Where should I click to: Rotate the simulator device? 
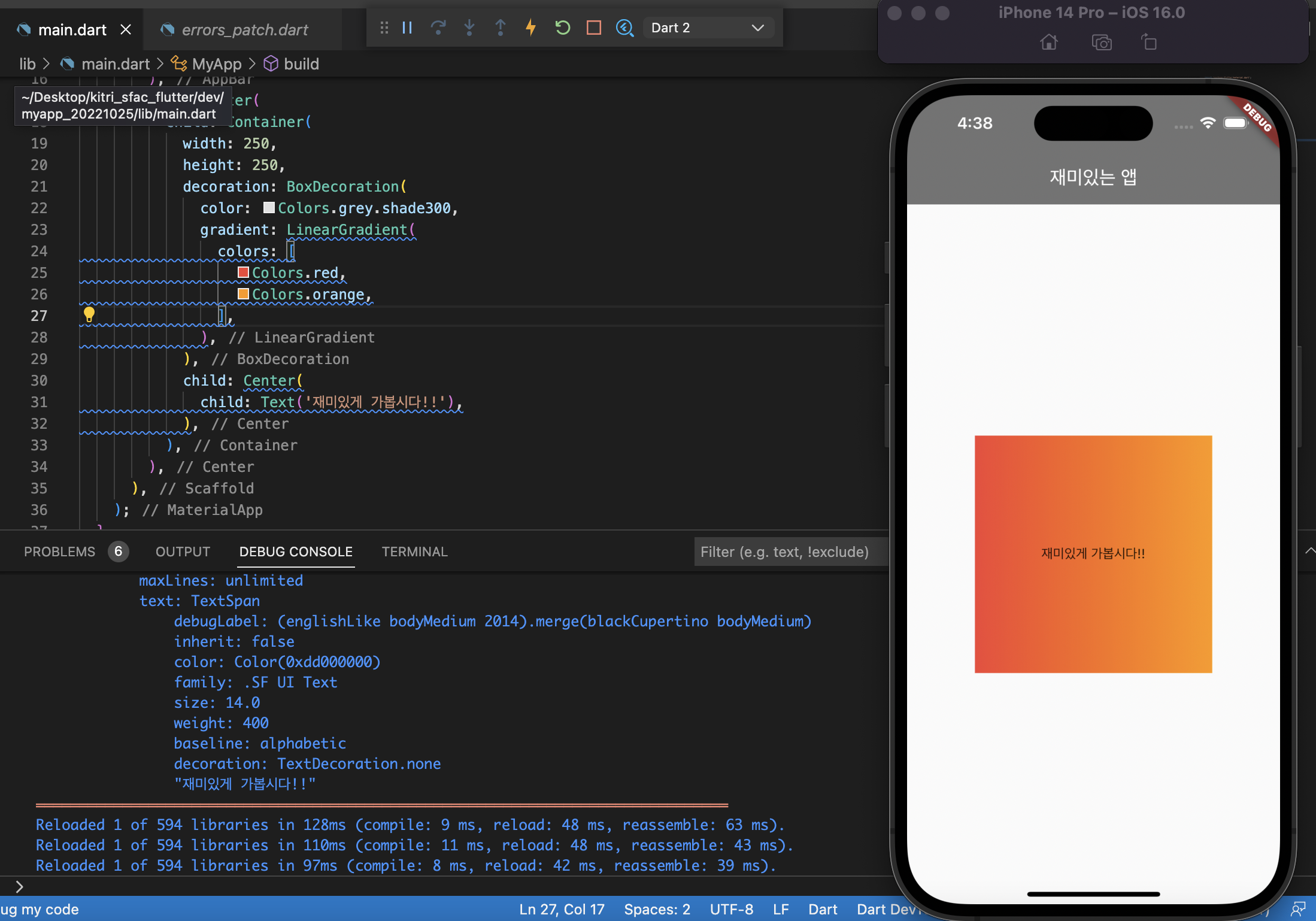click(1148, 43)
